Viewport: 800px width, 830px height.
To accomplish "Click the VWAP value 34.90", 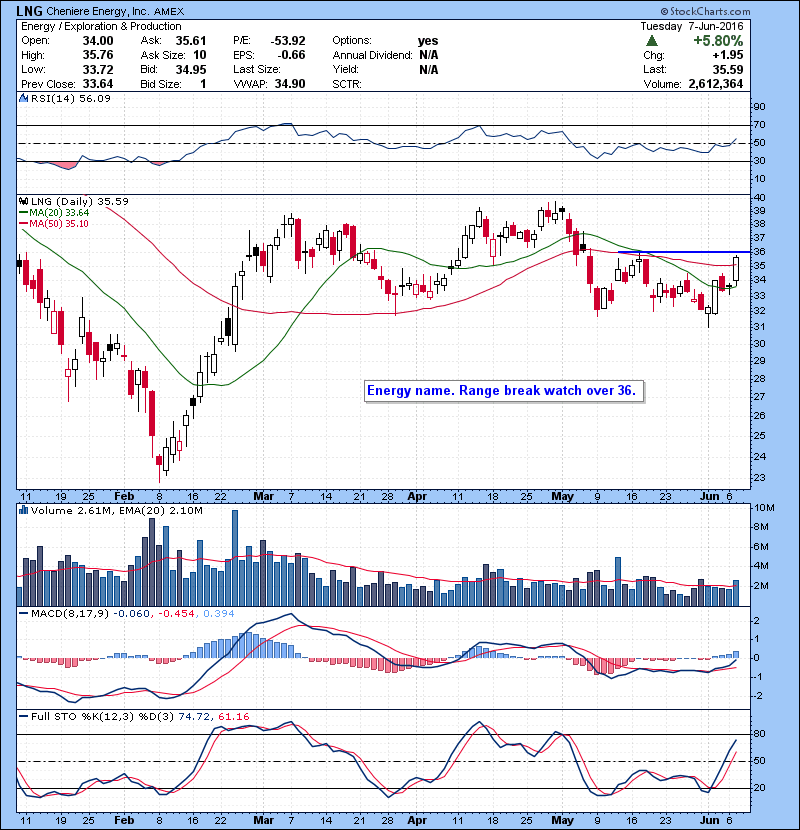I will [290, 84].
